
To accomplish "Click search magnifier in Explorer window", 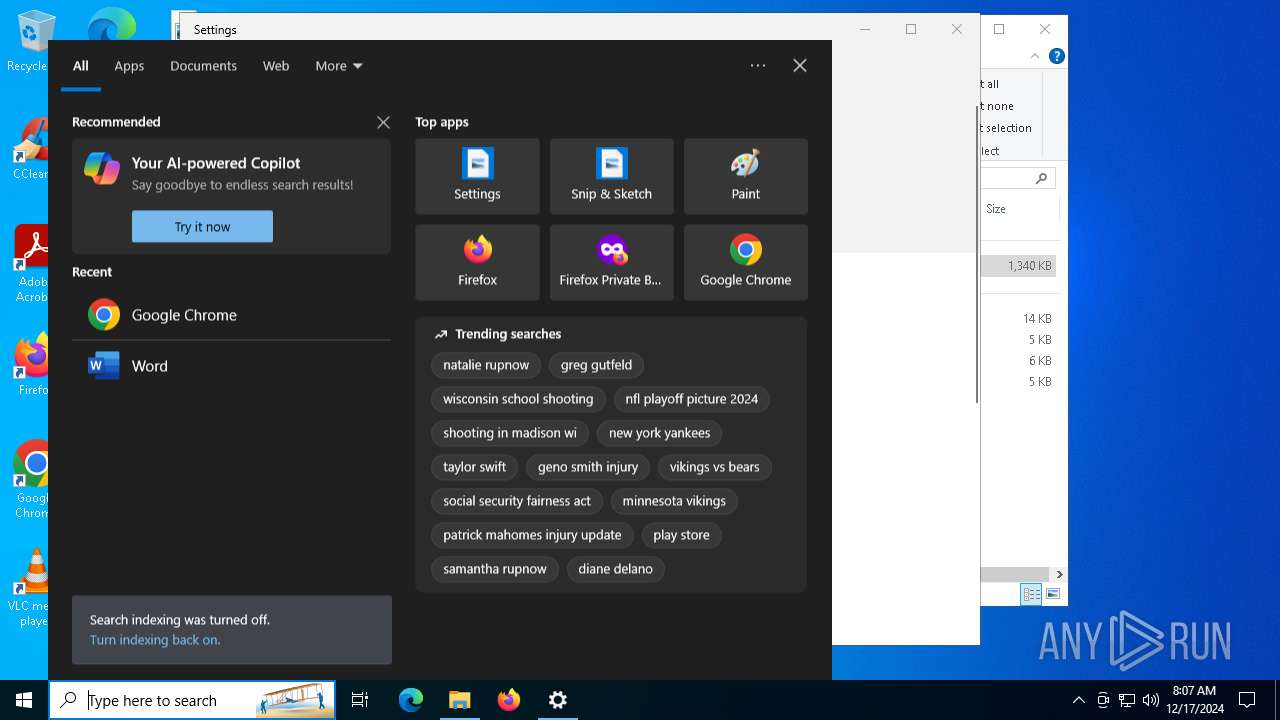I will [x=1041, y=178].
